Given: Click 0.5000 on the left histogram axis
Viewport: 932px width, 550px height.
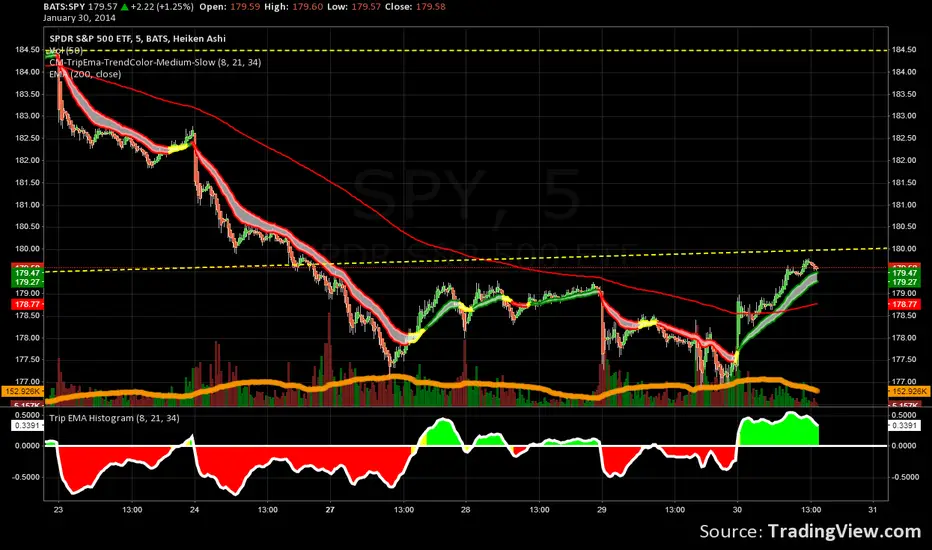Looking at the screenshot, I should point(27,415).
